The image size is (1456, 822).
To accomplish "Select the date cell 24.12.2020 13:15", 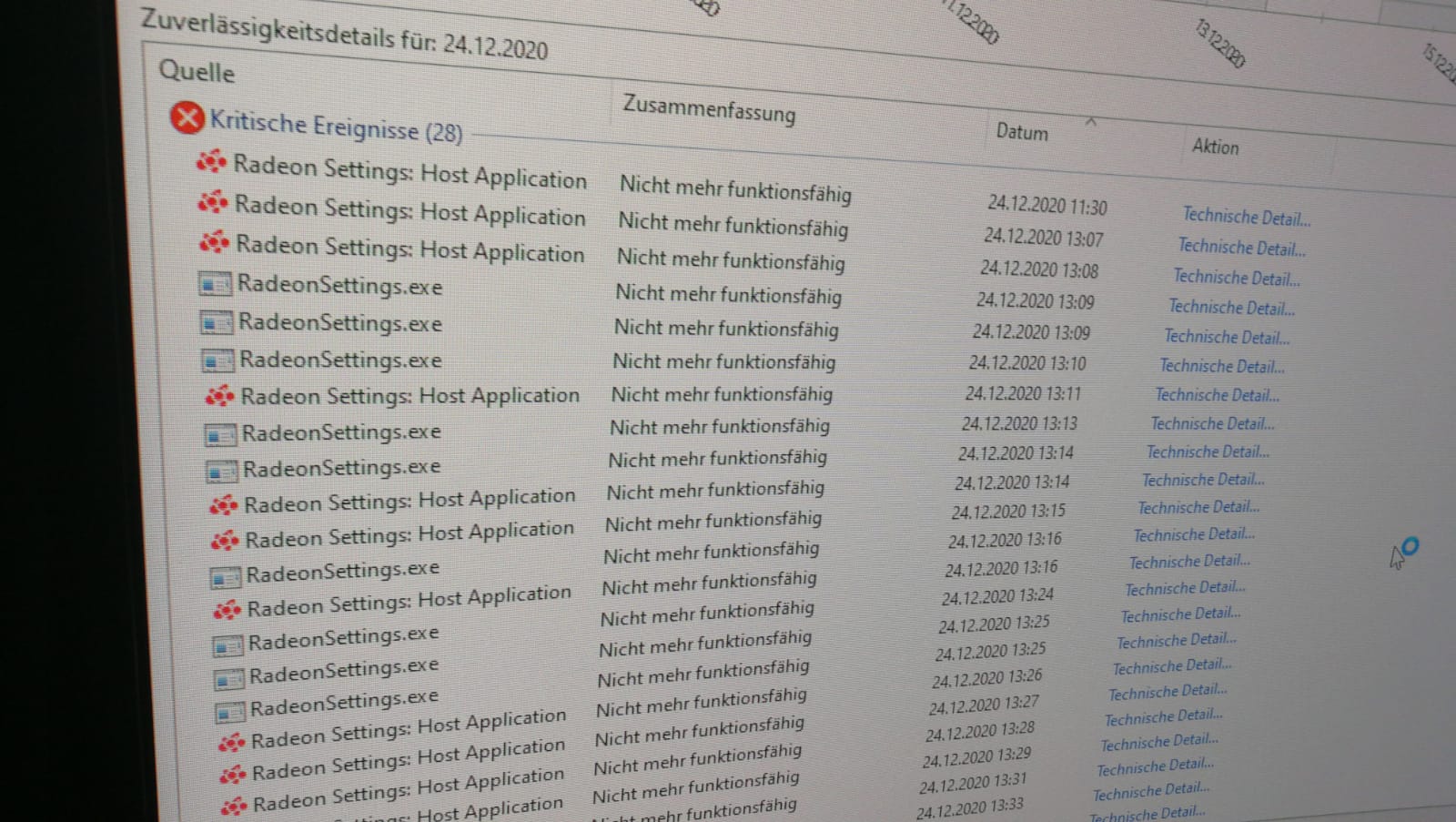I will click(x=1008, y=511).
